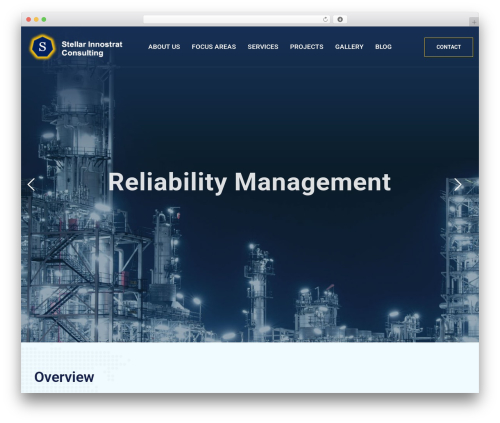Click the browser download circle icon
Screen dimensions: 500x423
340,19
